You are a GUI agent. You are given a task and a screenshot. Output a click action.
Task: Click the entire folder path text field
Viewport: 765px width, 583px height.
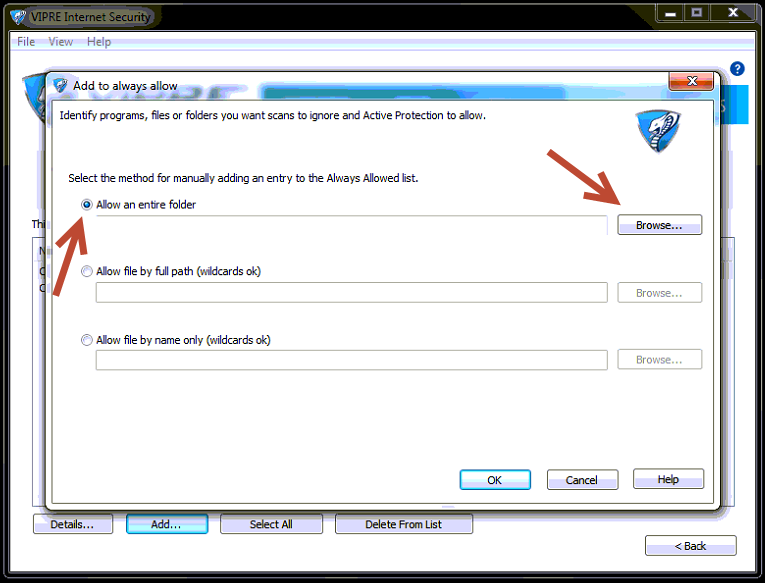[x=351, y=225]
